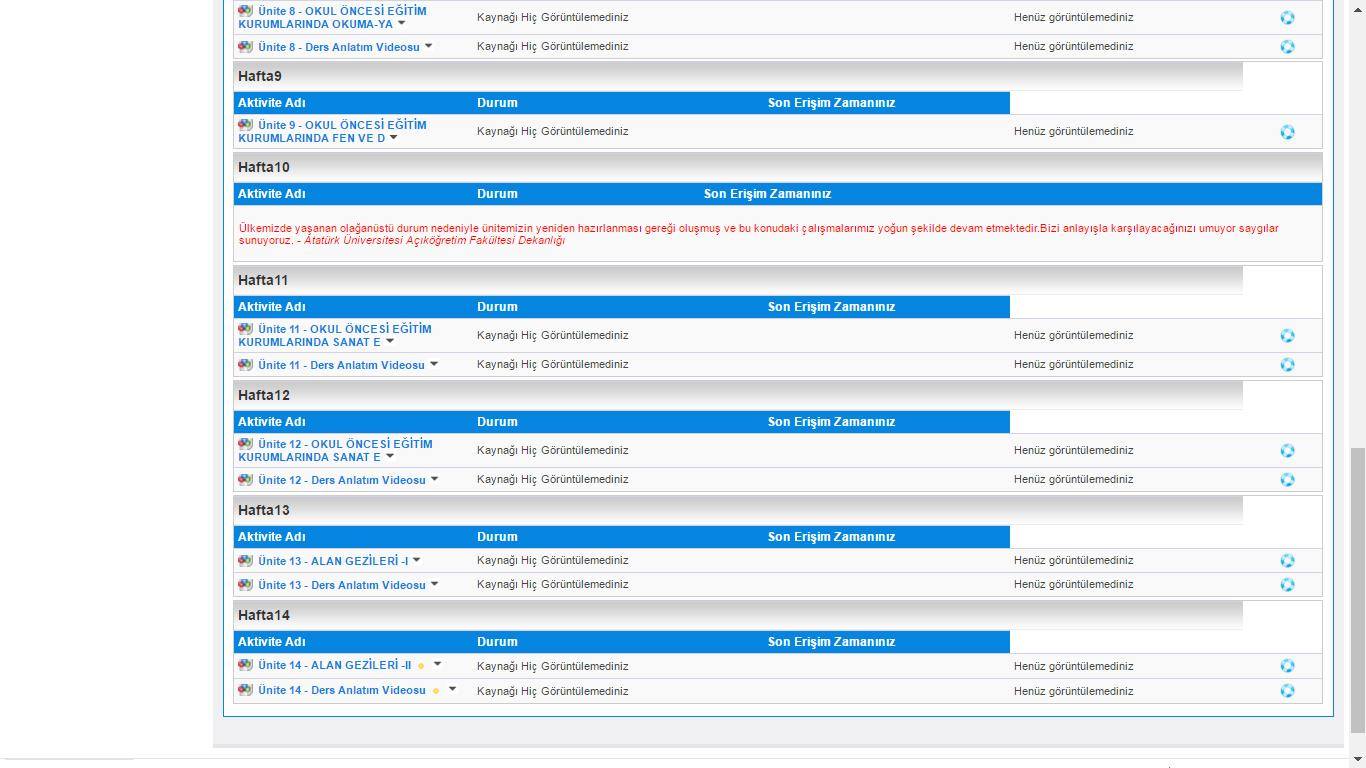Image resolution: width=1366 pixels, height=768 pixels.
Task: Open Ünite 12 - OKUL ÖNCESİ EĞİTİM link
Action: [x=336, y=450]
